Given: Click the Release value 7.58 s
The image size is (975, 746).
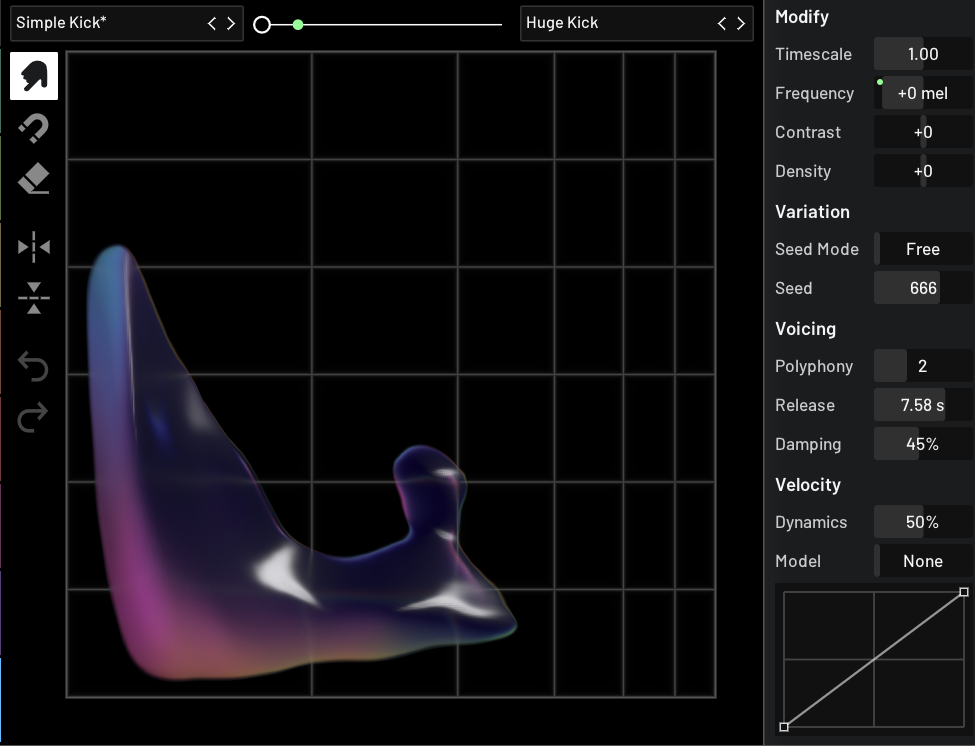Looking at the screenshot, I should (x=923, y=405).
